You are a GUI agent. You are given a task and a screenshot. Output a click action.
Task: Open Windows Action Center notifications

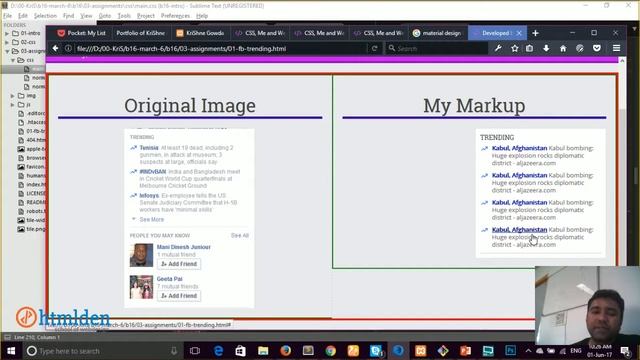click(625, 351)
